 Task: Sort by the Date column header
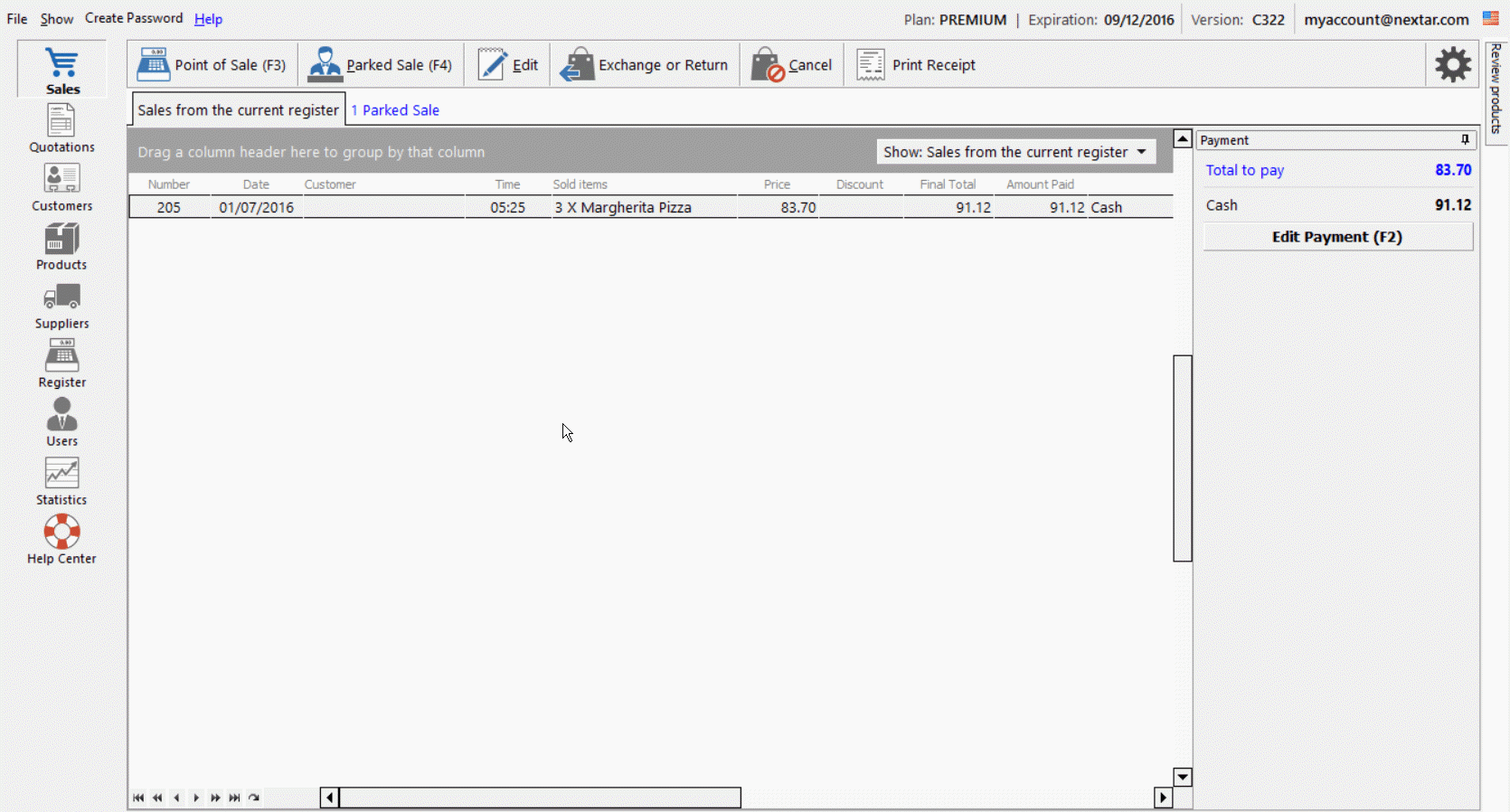[x=256, y=184]
